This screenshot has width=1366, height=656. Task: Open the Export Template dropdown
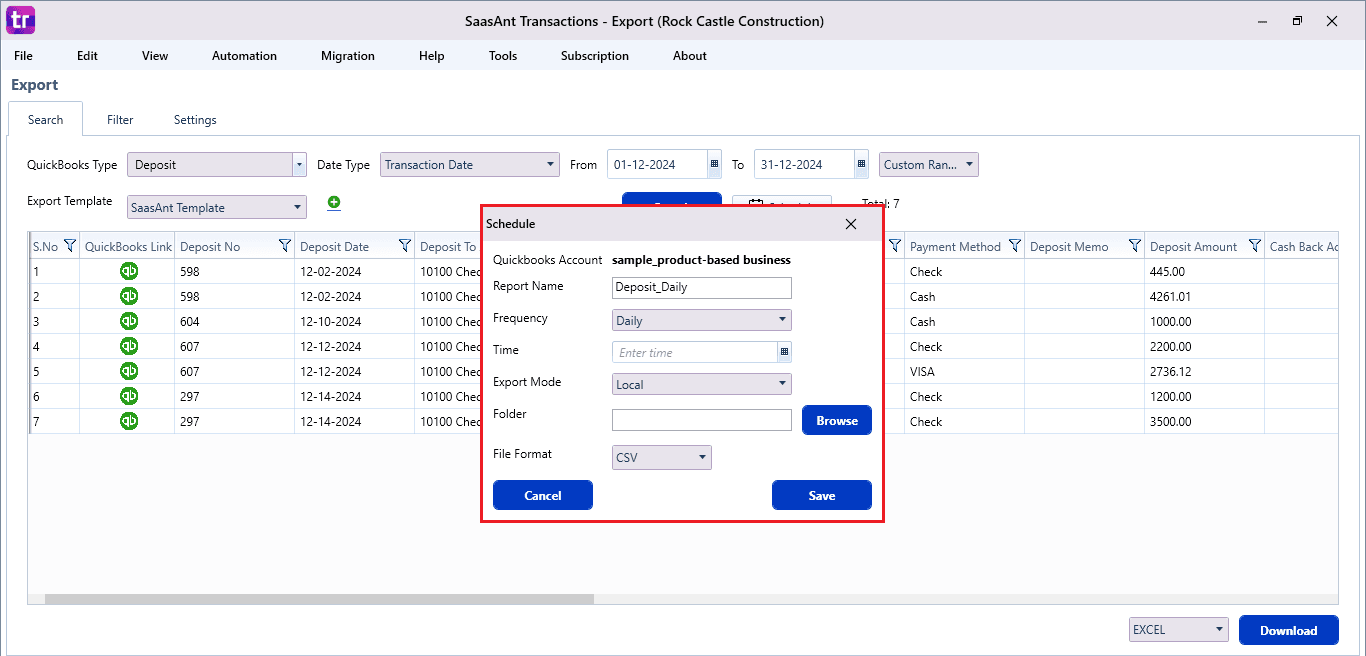[x=217, y=208]
